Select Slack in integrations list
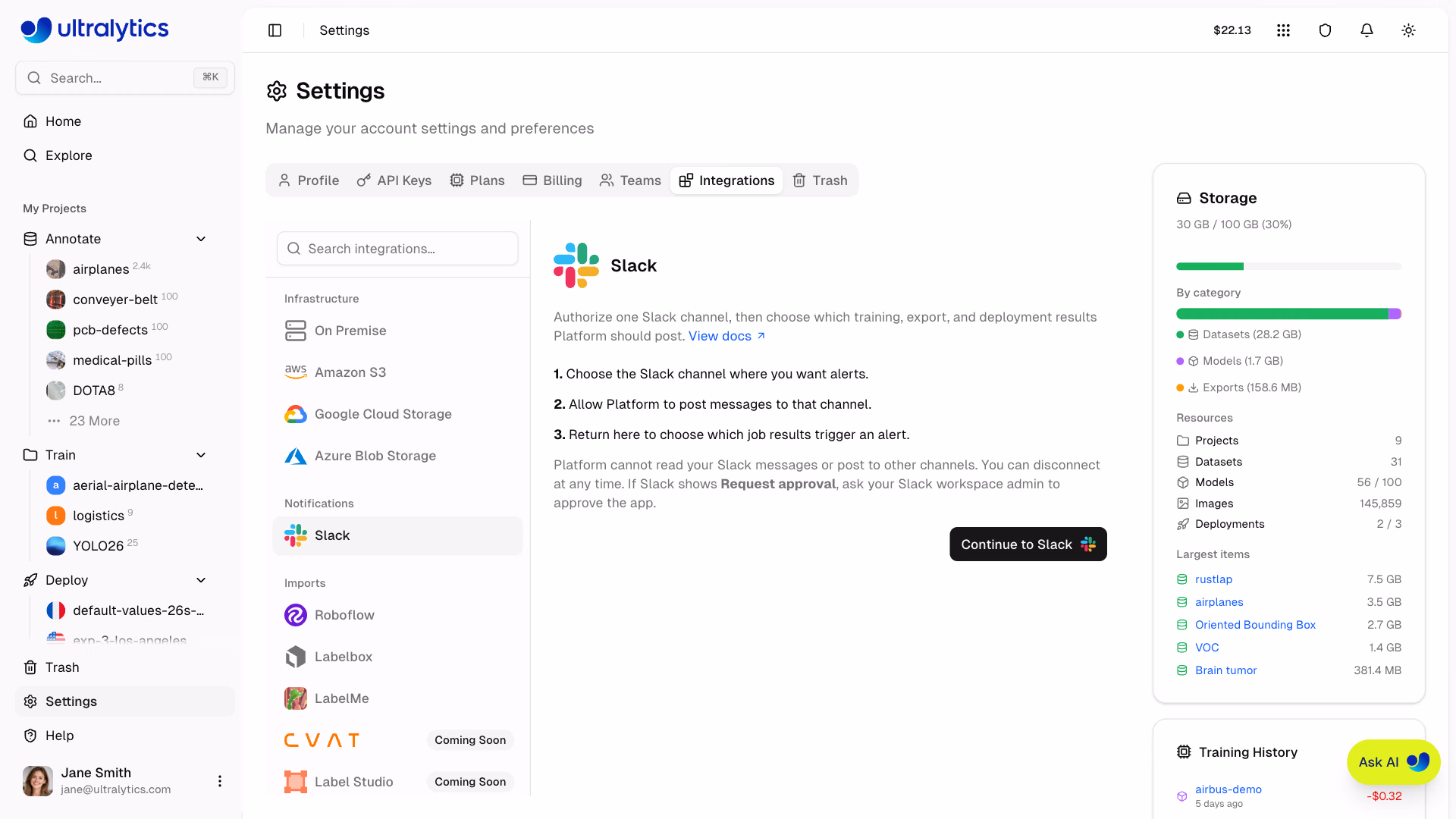 pos(397,535)
